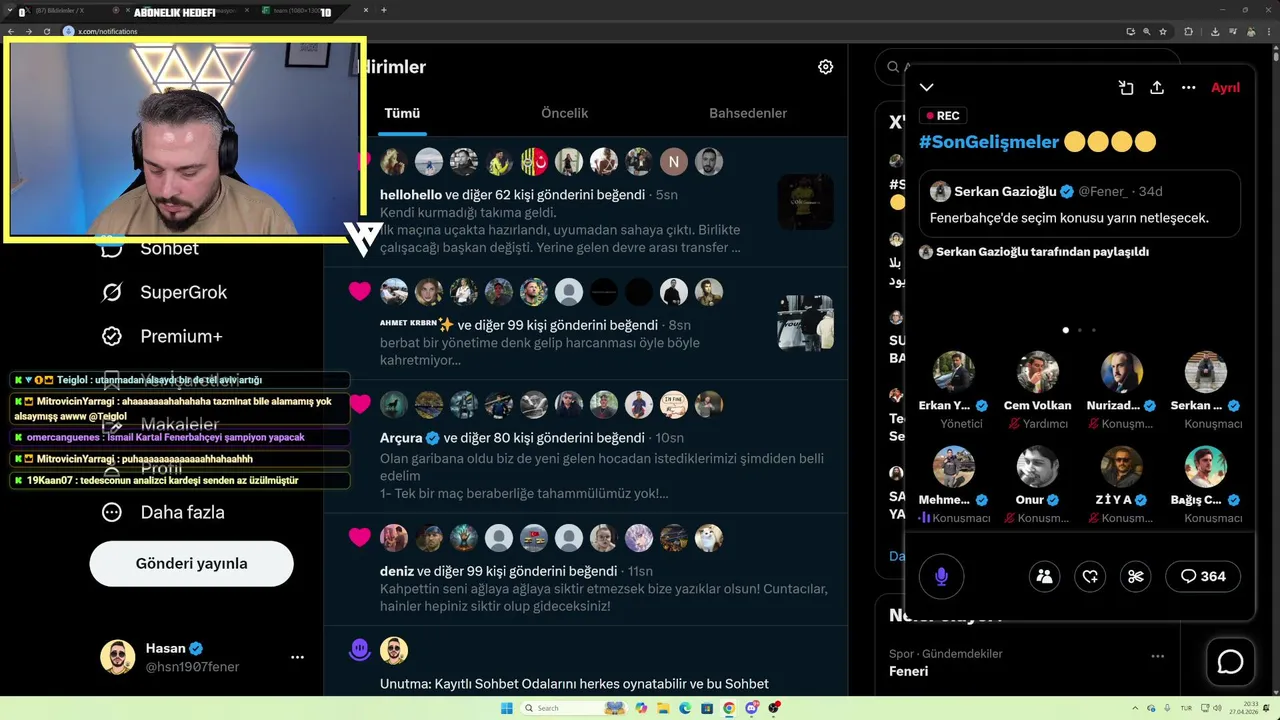This screenshot has height=720, width=1280.
Task: Open more options for Feneri trend
Action: click(x=1158, y=656)
